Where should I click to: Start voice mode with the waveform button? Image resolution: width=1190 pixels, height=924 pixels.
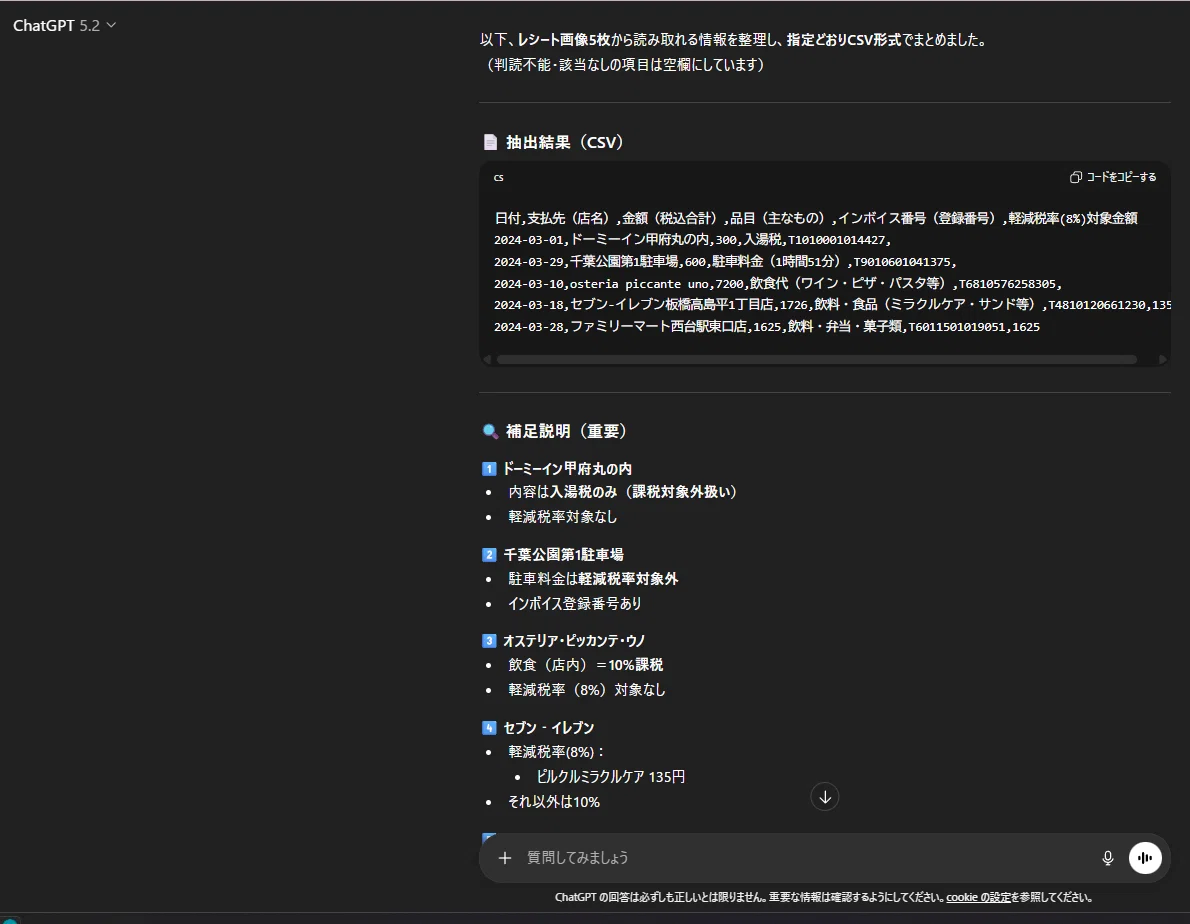(1144, 858)
